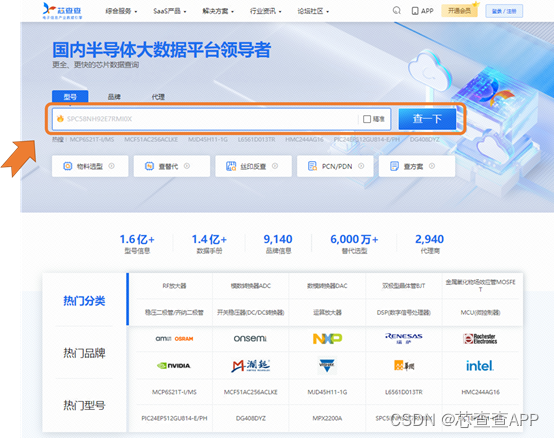The image size is (554, 438).
Task: Open the RF放大器 category
Action: click(174, 286)
